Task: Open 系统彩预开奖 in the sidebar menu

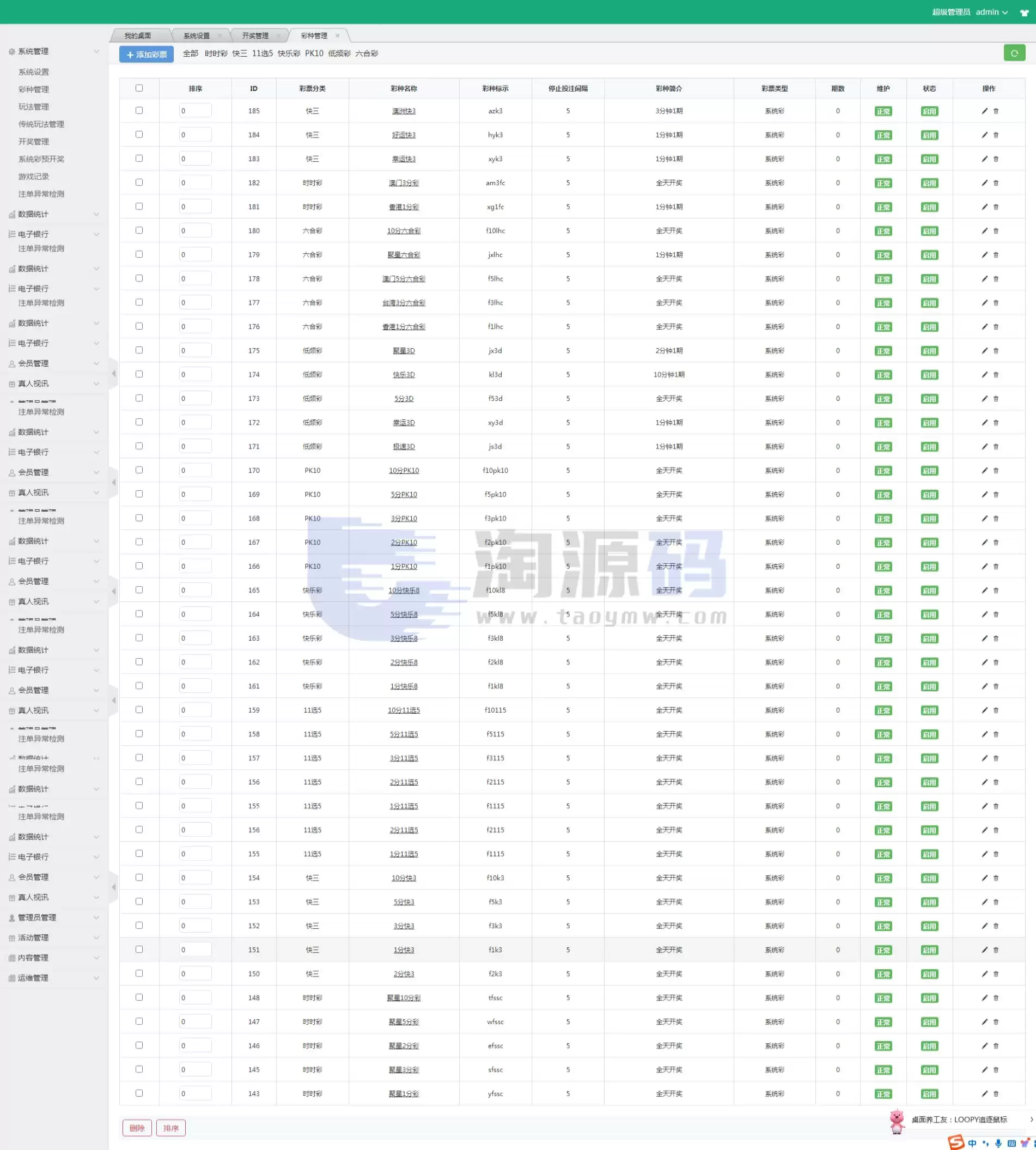Action: tap(41, 159)
